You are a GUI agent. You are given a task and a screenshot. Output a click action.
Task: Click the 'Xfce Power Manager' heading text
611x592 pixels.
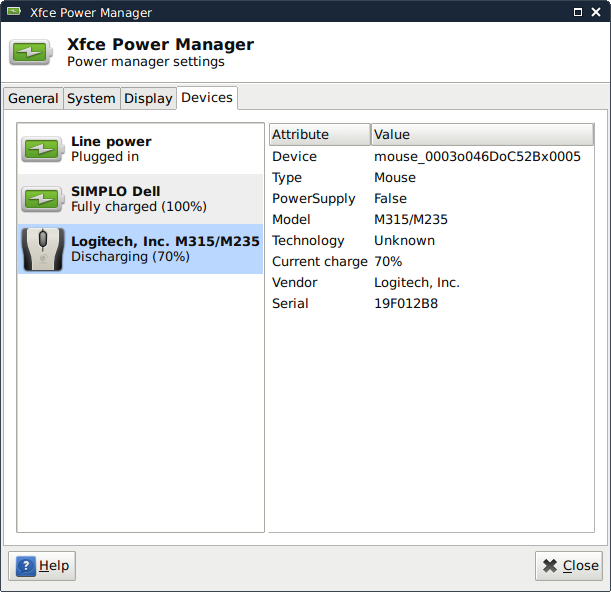click(x=161, y=44)
